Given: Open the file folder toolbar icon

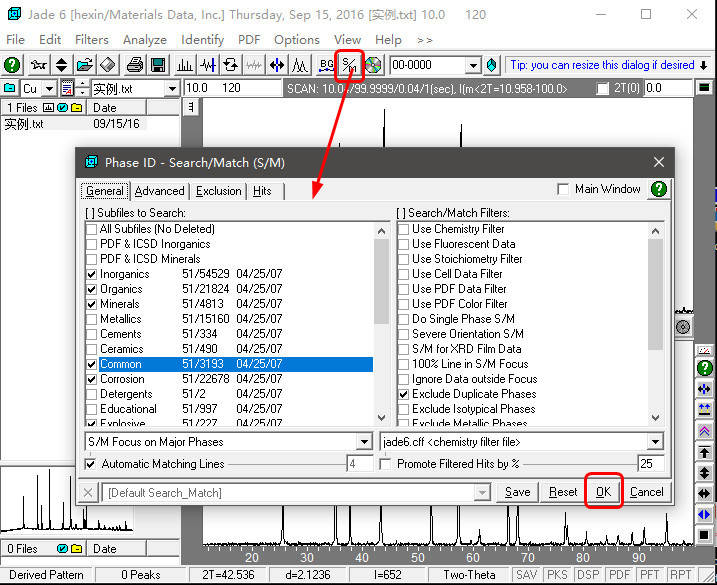Looking at the screenshot, I should point(85,65).
